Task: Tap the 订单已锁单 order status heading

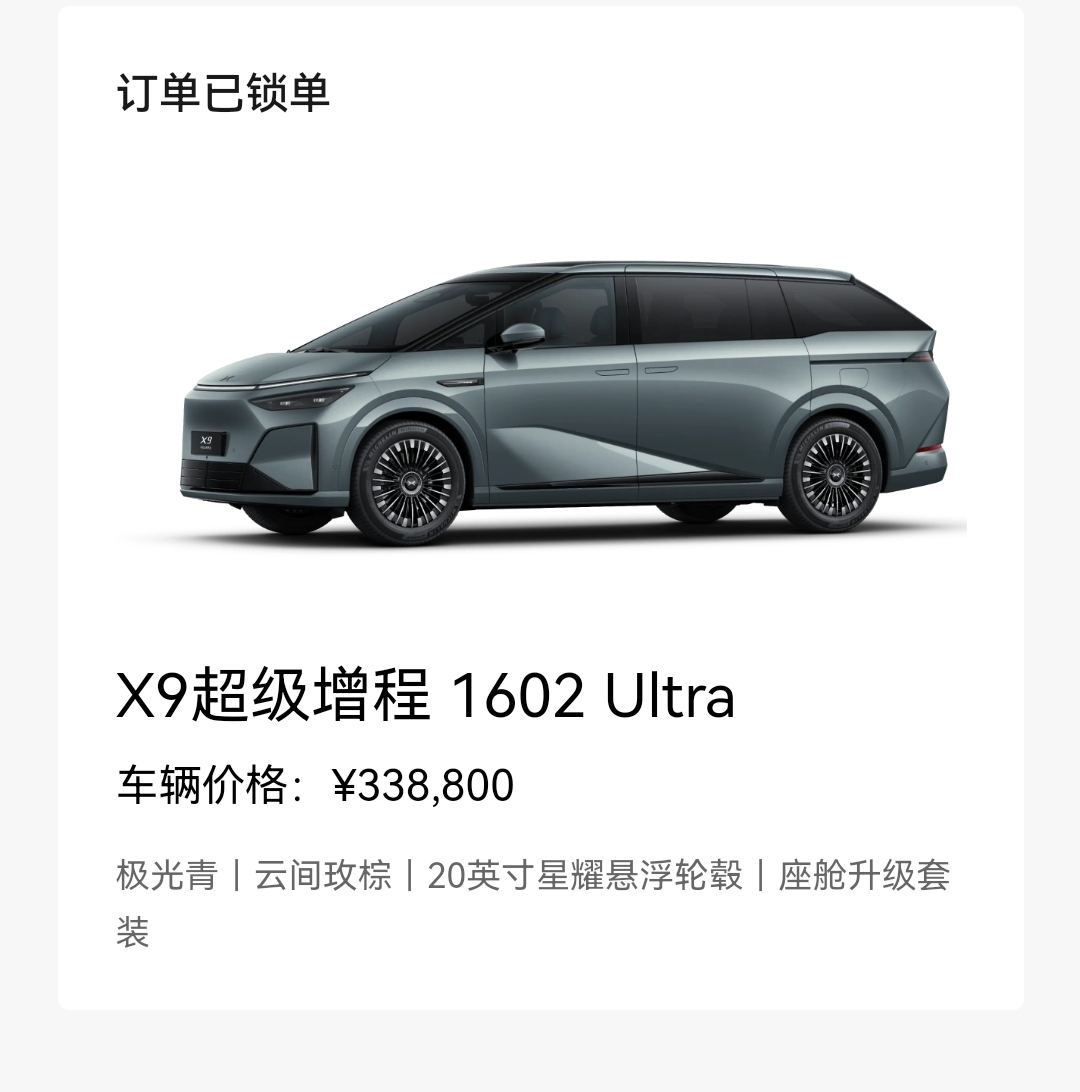Action: click(223, 93)
